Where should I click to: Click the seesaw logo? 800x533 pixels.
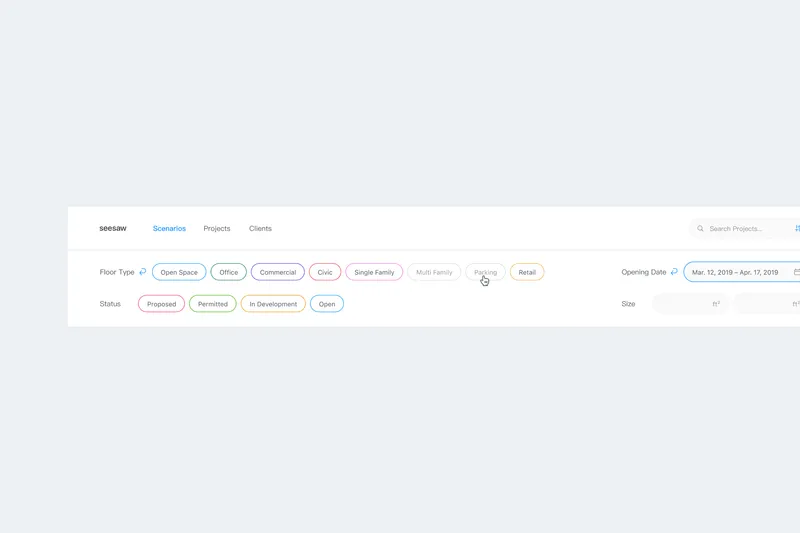[113, 228]
